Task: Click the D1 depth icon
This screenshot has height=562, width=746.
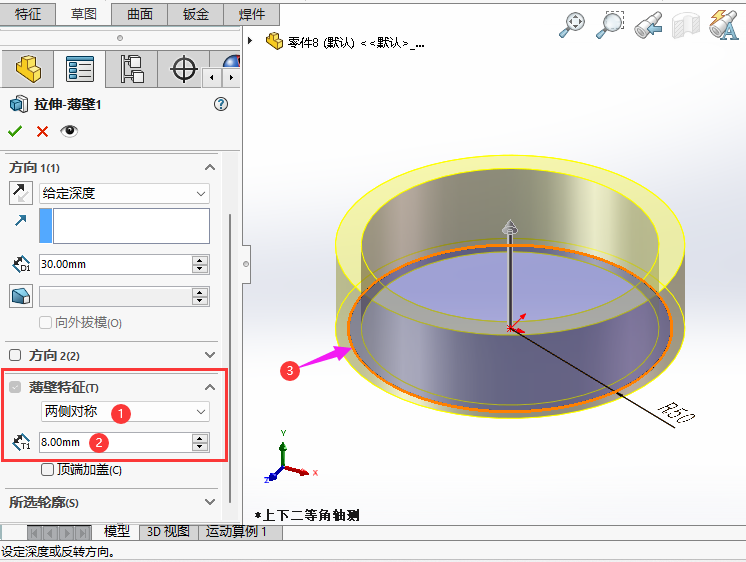Action: click(21, 264)
